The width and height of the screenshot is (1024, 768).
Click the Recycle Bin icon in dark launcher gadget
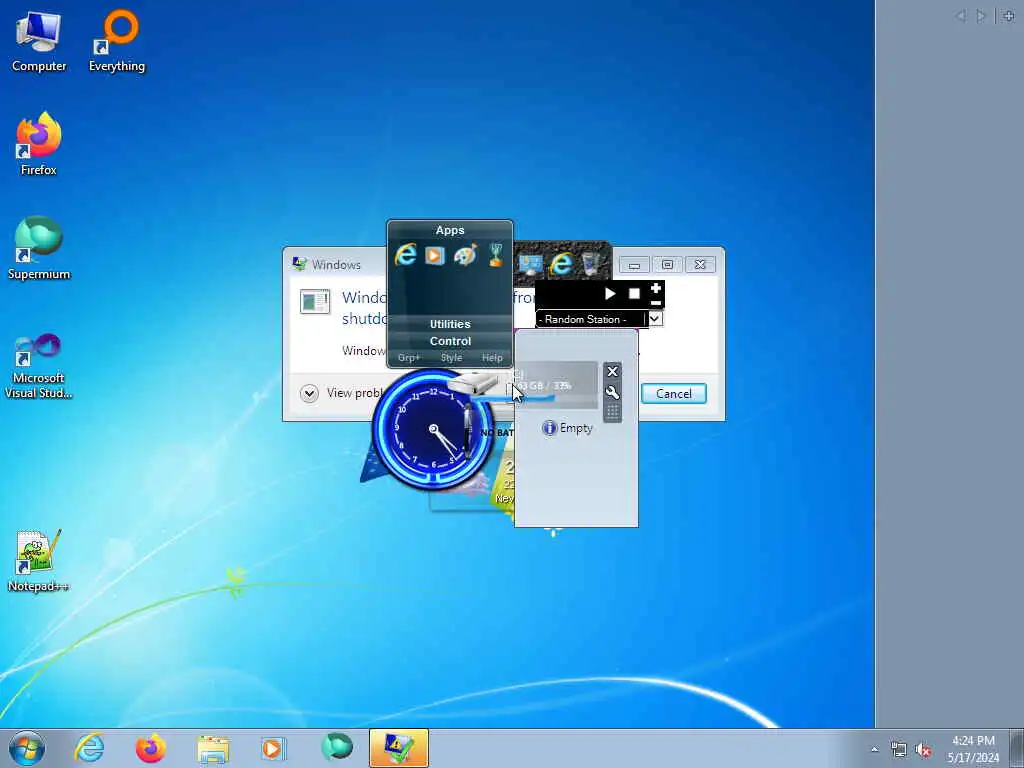click(590, 264)
